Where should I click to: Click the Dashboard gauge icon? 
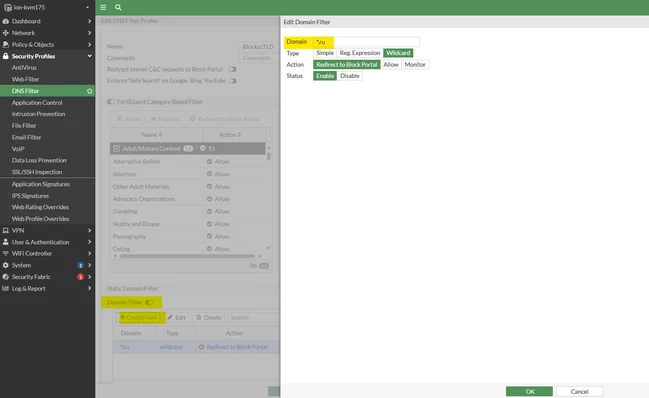point(6,21)
